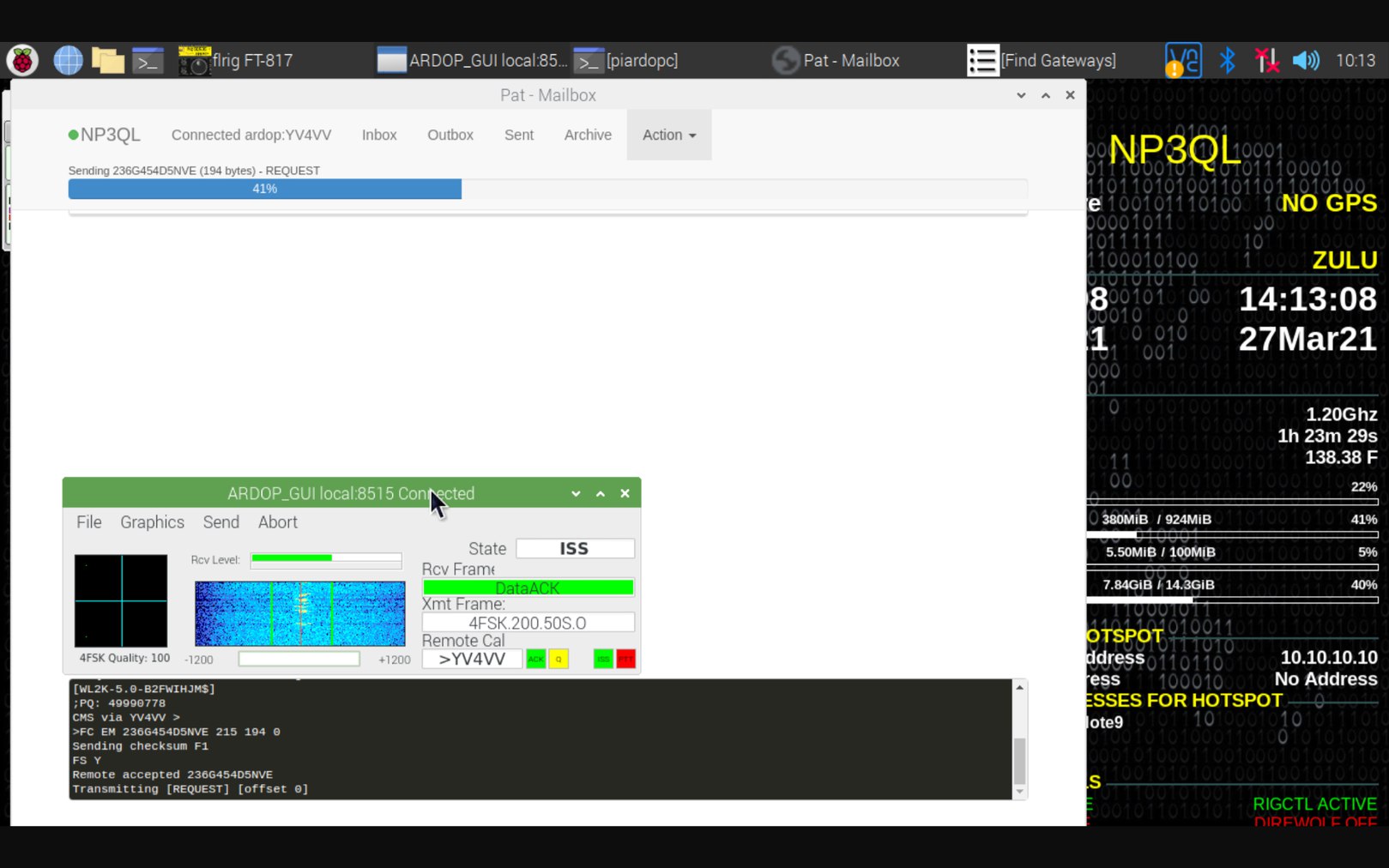Click the green DataACK receive frame field
Viewport: 1389px width, 868px height.
[528, 588]
